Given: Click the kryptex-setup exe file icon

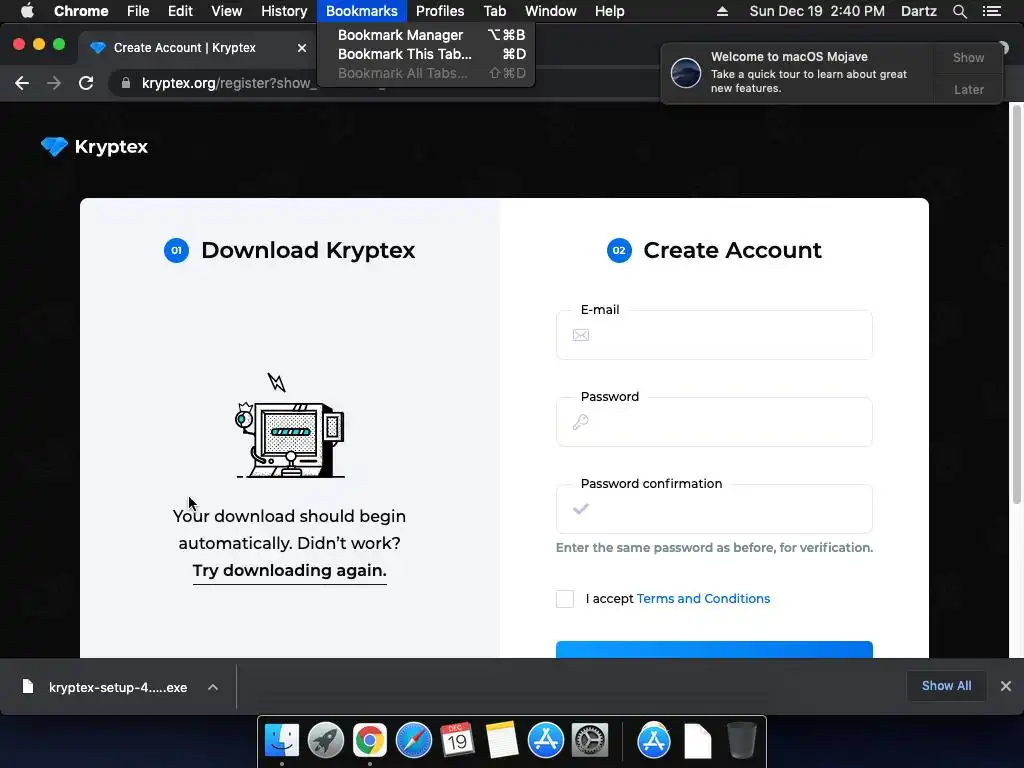Looking at the screenshot, I should coord(28,686).
